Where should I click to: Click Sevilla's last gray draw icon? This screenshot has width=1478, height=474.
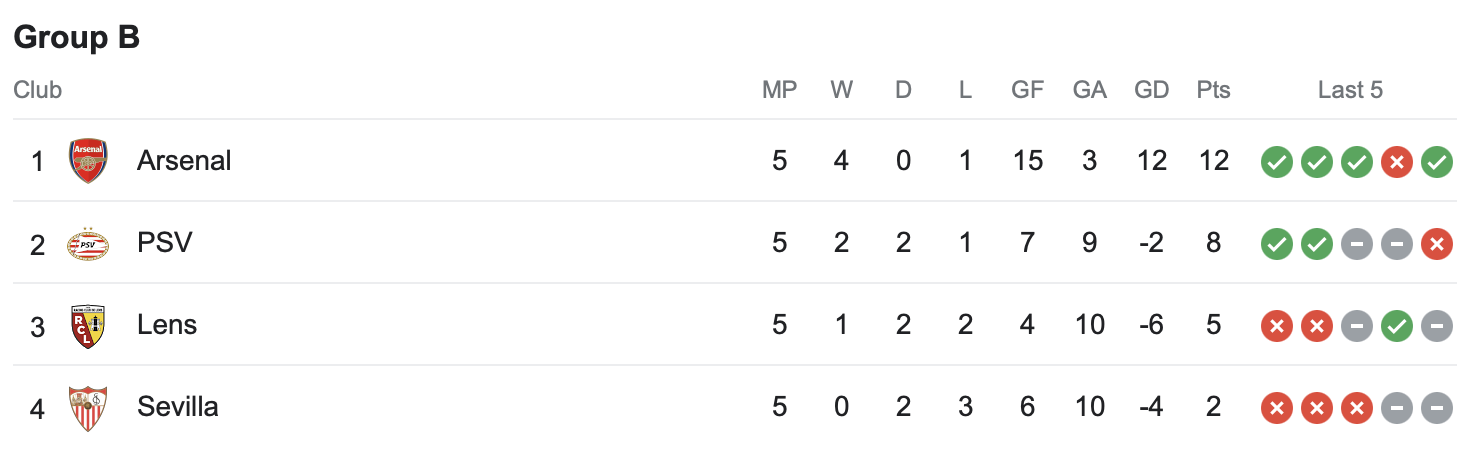click(1436, 408)
